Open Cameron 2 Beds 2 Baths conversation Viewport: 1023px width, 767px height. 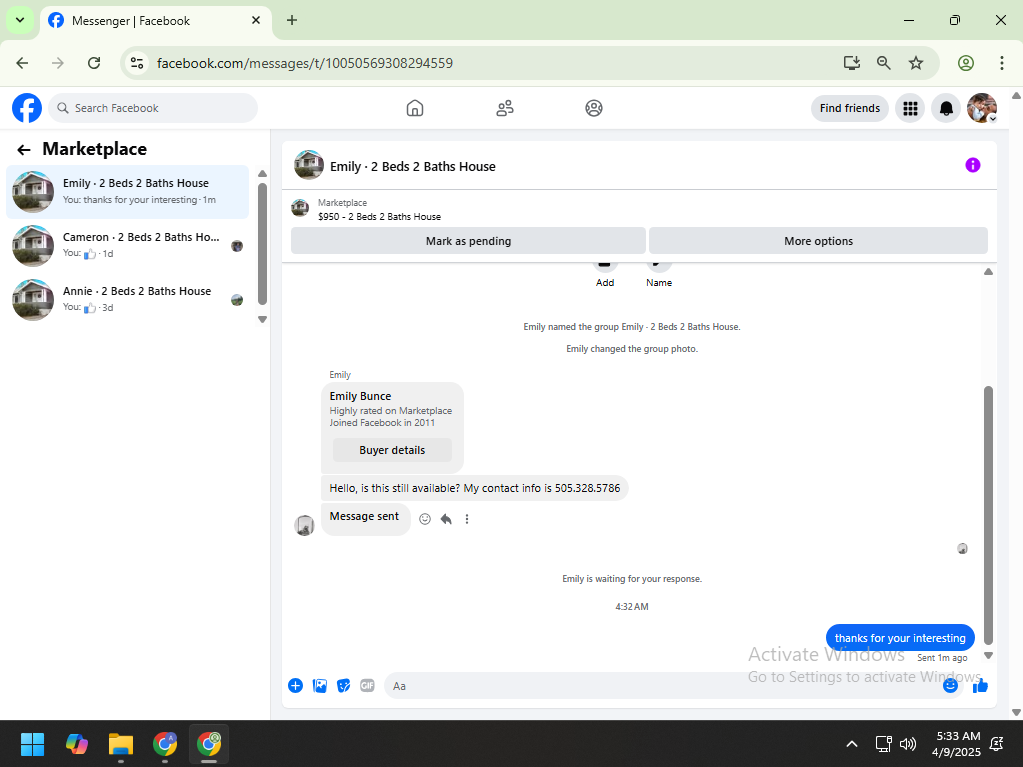tap(127, 246)
